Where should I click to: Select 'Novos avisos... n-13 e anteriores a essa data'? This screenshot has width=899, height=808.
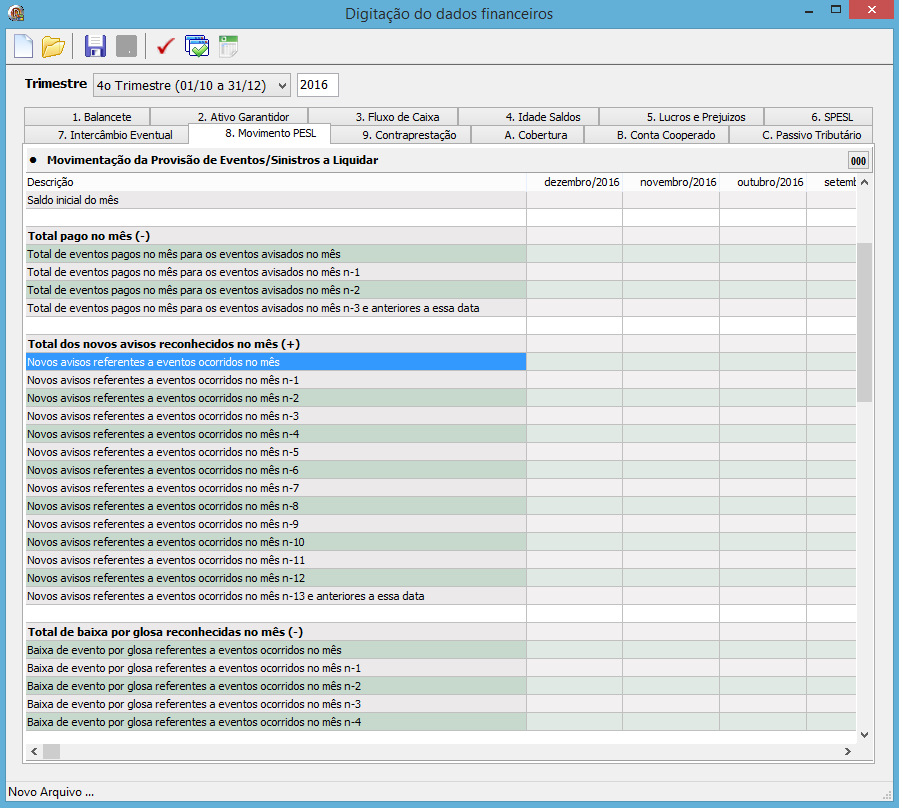(276, 596)
